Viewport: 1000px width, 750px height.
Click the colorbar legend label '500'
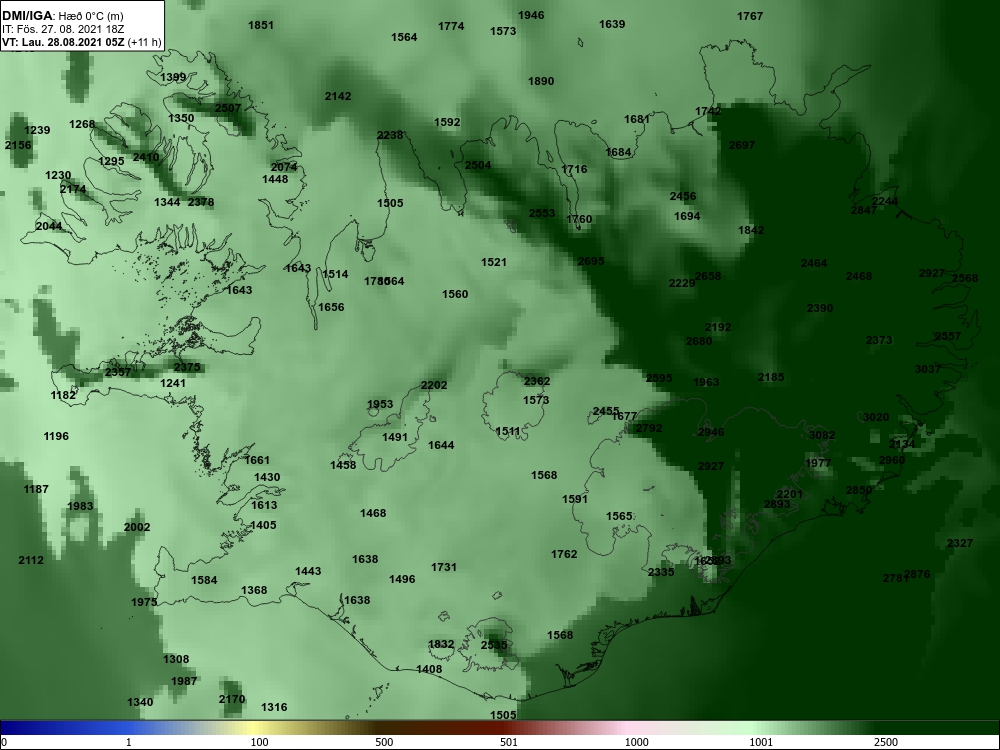tap(385, 742)
